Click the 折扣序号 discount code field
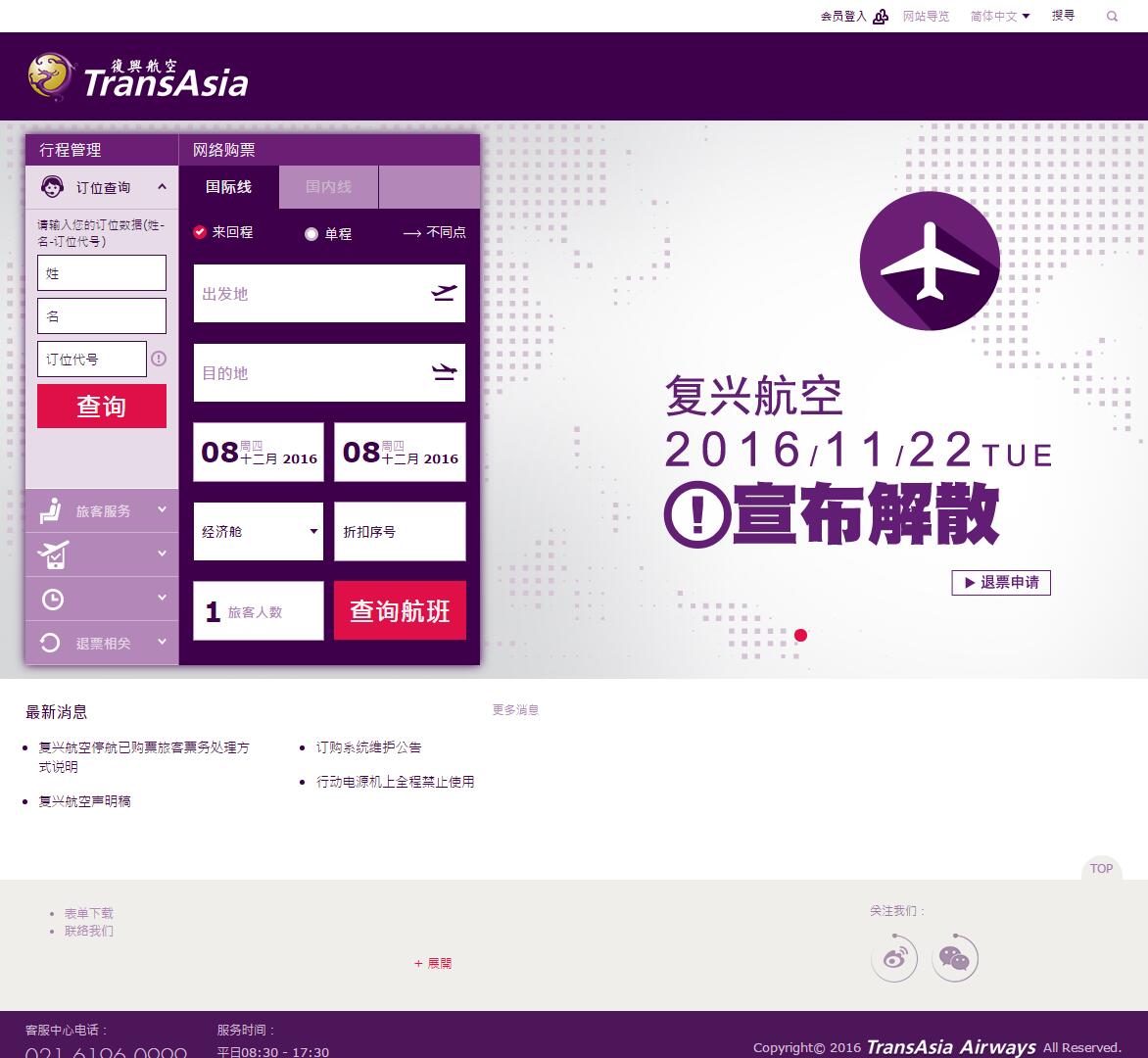This screenshot has height=1058, width=1148. (x=400, y=532)
